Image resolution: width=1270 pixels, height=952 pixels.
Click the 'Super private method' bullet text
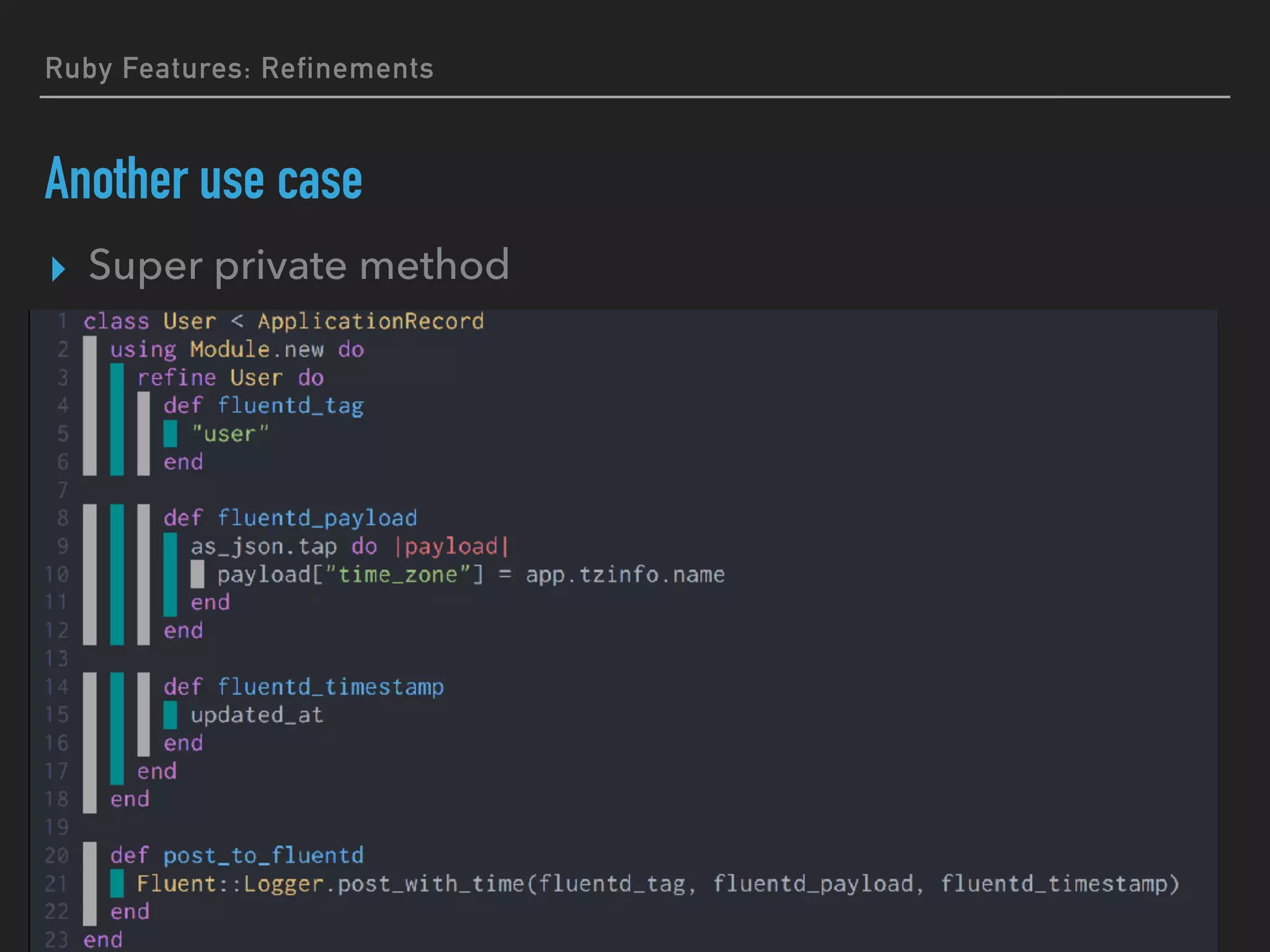click(299, 265)
